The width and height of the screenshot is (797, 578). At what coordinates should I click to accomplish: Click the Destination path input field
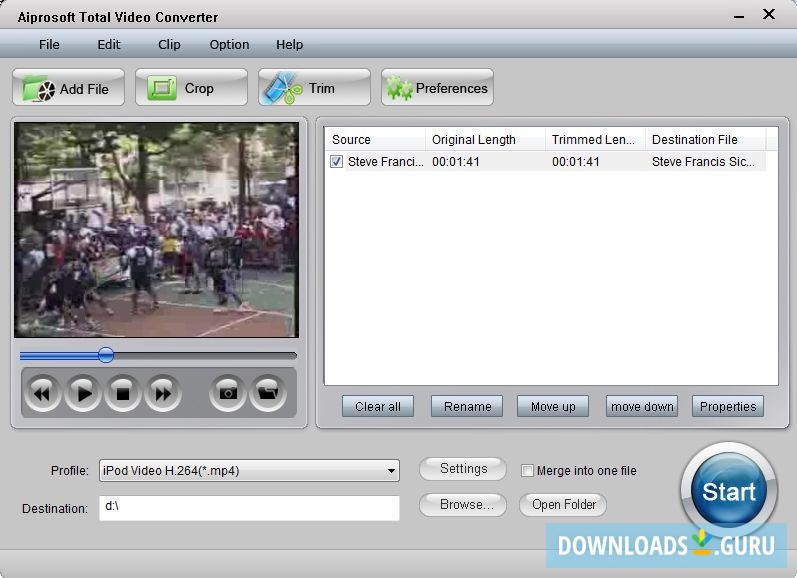(249, 508)
